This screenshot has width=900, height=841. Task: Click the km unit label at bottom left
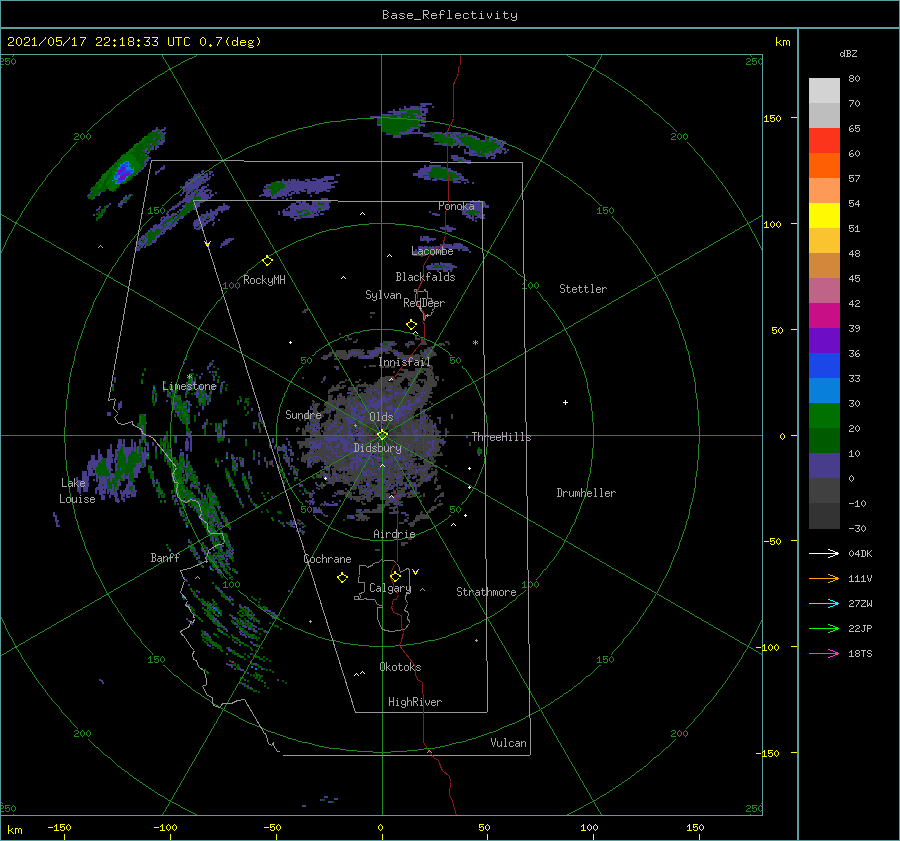coord(14,830)
